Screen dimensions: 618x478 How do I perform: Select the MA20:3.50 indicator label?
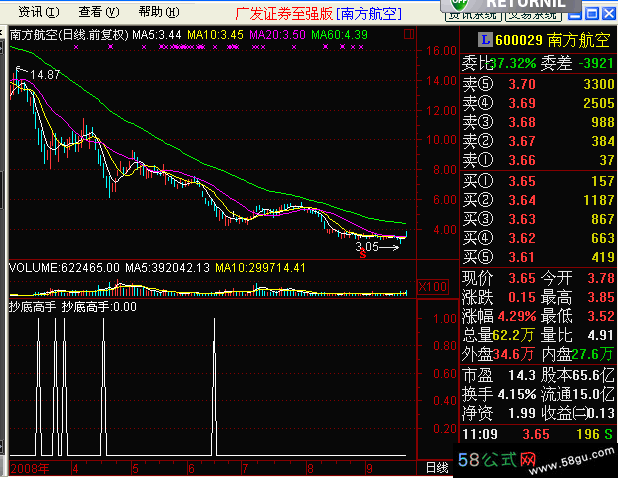pyautogui.click(x=277, y=35)
